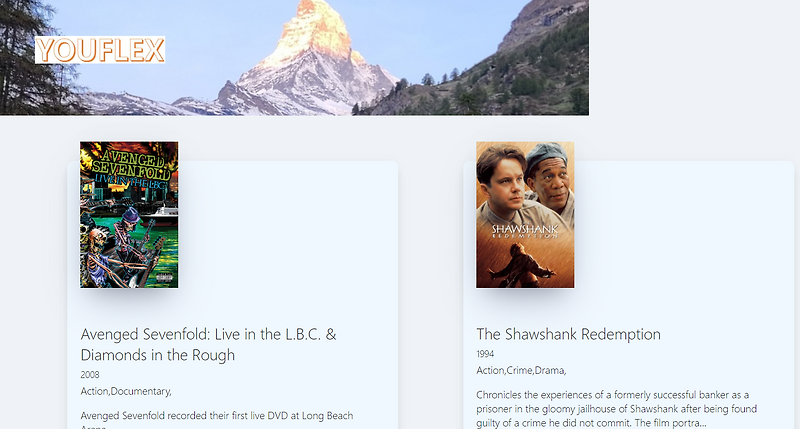Click the SHAWSHANK REDEMPTION lettering on the poster
The height and width of the screenshot is (429, 800).
pyautogui.click(x=524, y=231)
